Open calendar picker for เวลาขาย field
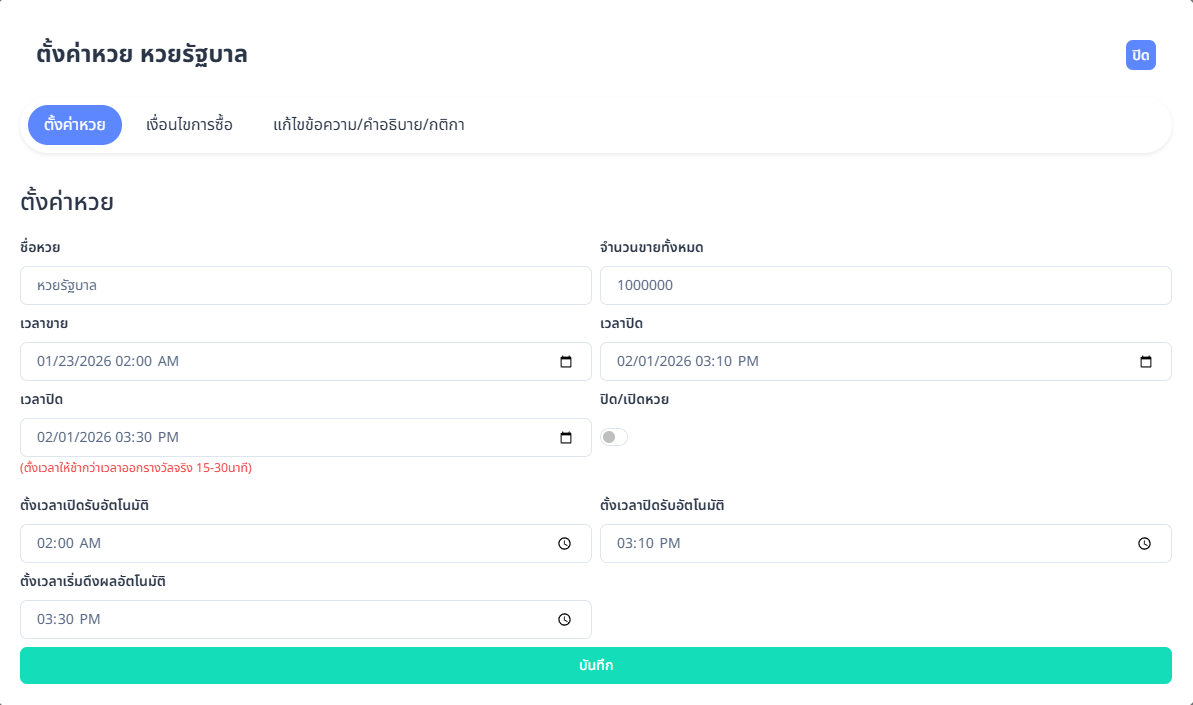The height and width of the screenshot is (705, 1193). click(566, 362)
